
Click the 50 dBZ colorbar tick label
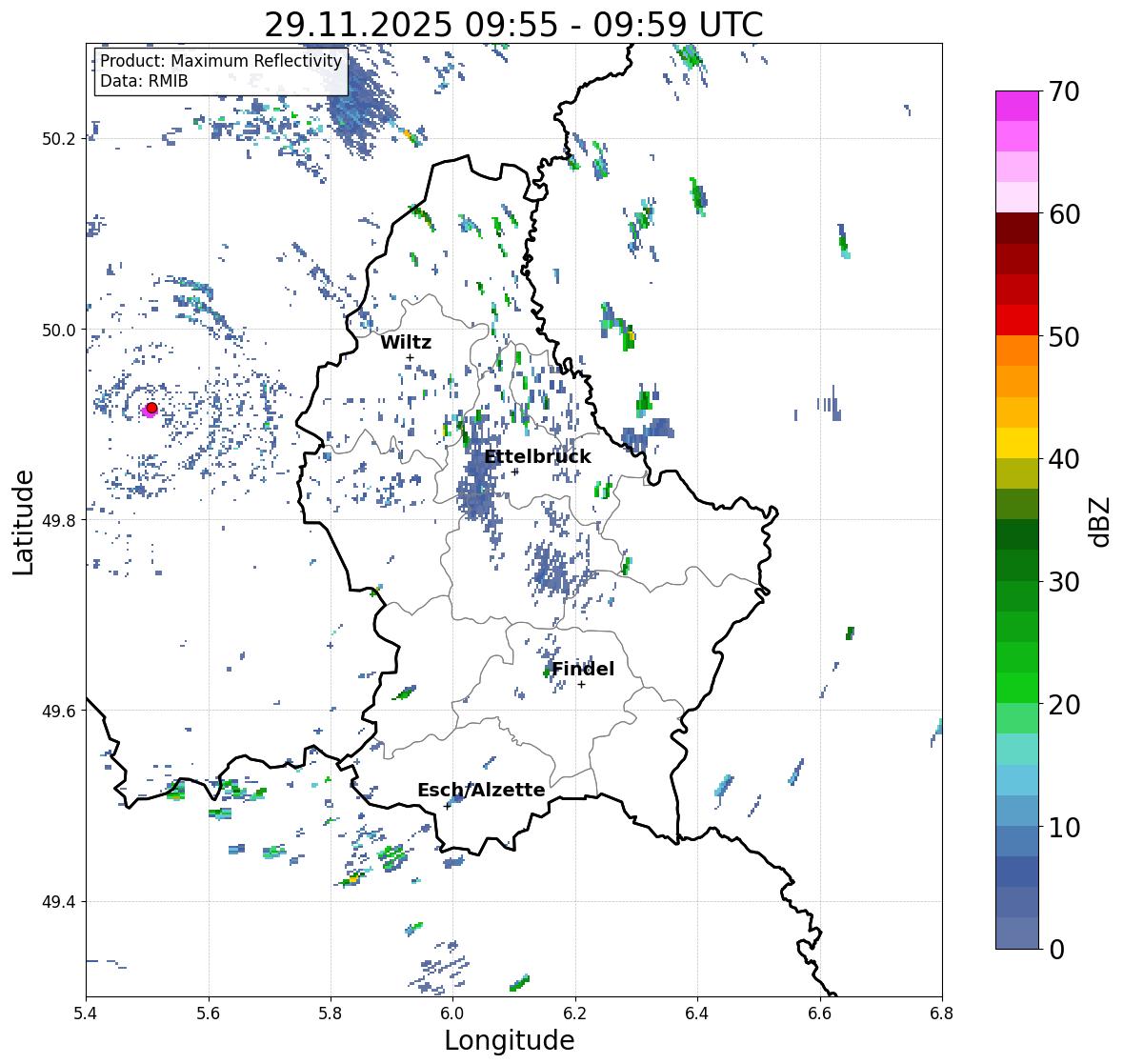(x=1064, y=336)
